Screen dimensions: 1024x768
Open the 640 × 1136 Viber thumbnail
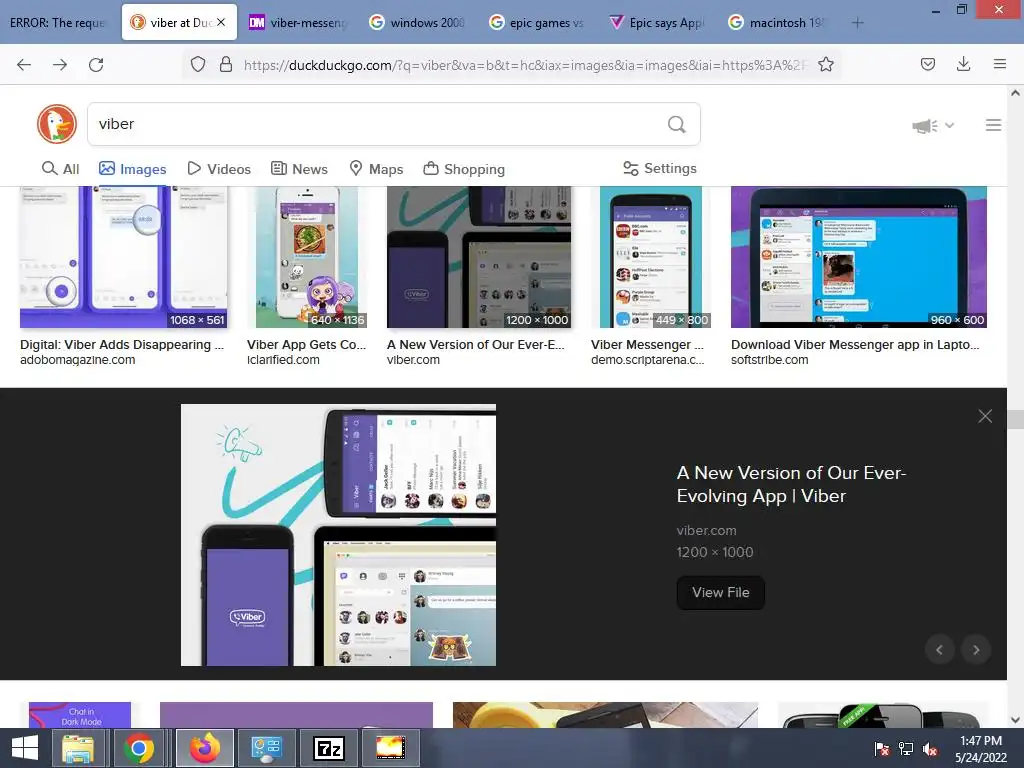coord(307,257)
